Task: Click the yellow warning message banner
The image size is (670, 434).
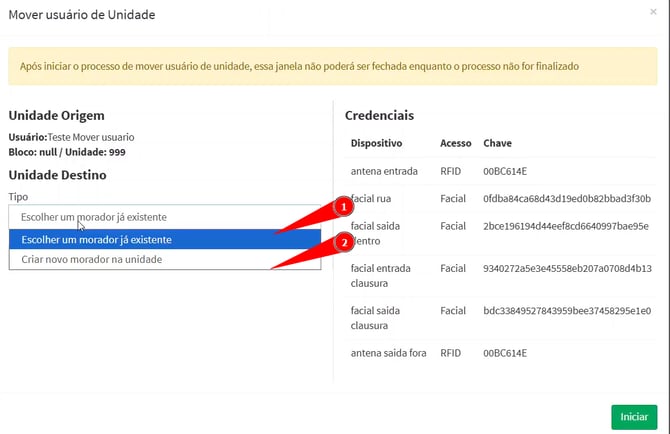Action: [x=335, y=67]
